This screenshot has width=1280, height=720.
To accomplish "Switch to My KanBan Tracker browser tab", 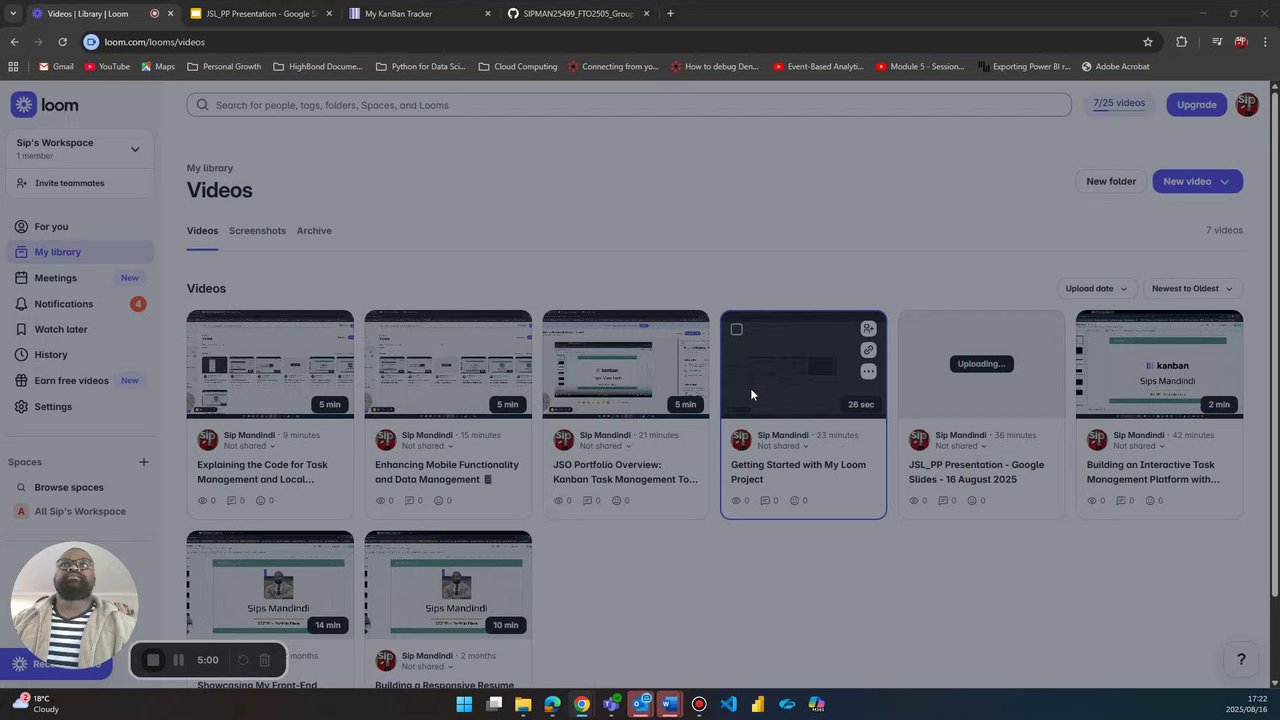I will coord(420,13).
